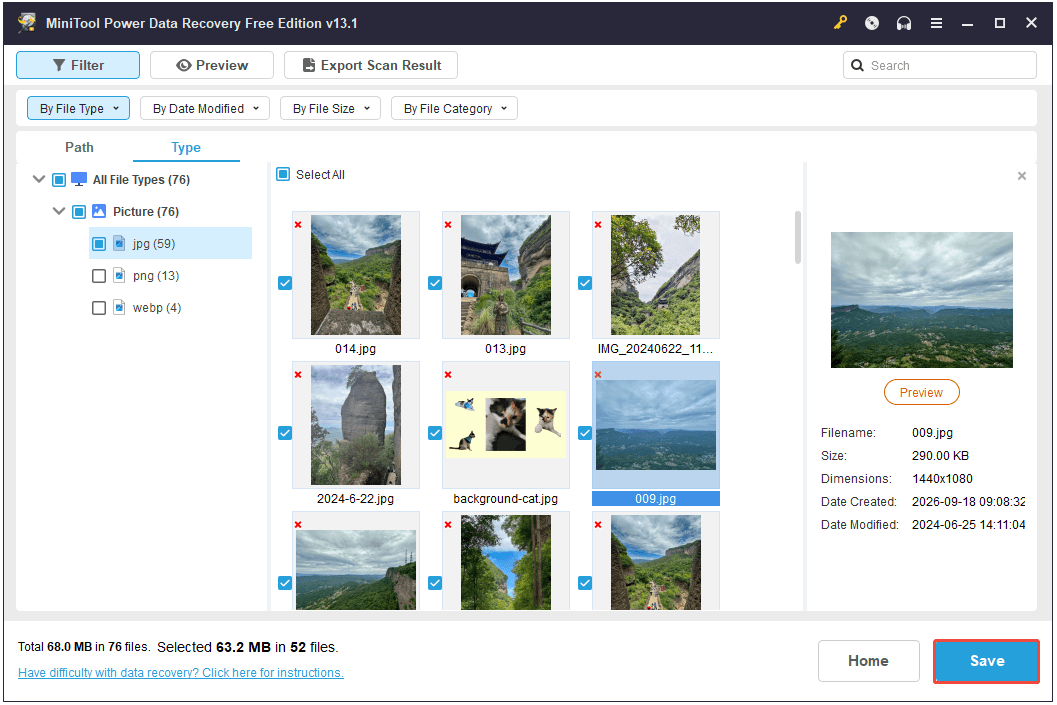Click the Size value 290.00 KB
This screenshot has width=1057, height=705.
[940, 456]
